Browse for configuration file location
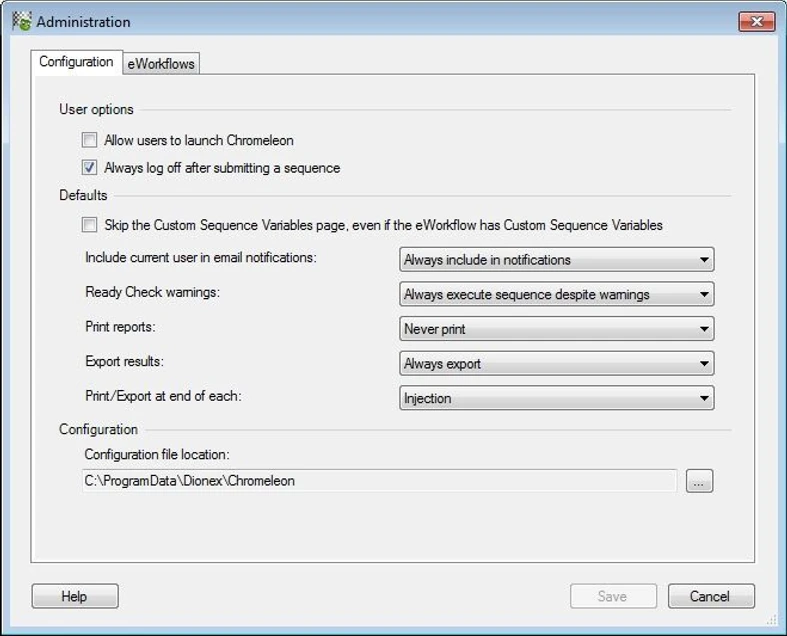This screenshot has width=787, height=636. point(699,481)
